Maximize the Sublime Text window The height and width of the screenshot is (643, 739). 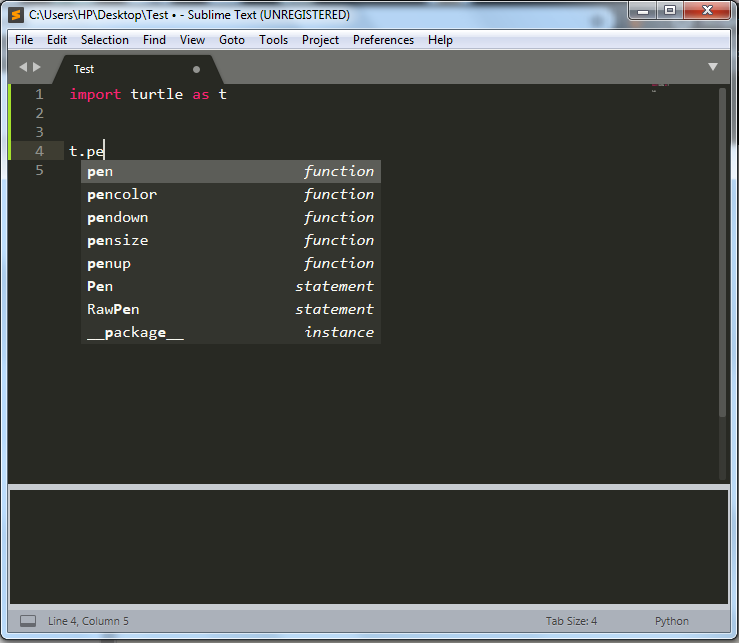670,10
